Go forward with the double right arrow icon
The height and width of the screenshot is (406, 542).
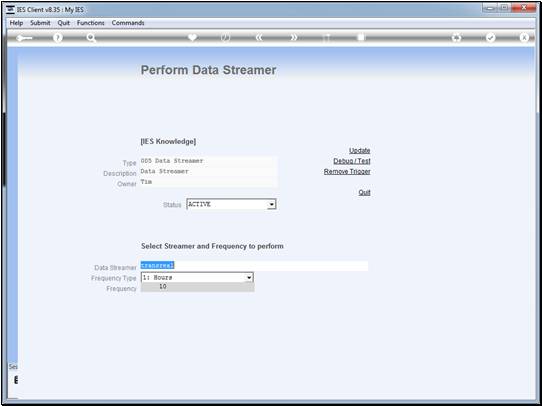pyautogui.click(x=293, y=38)
